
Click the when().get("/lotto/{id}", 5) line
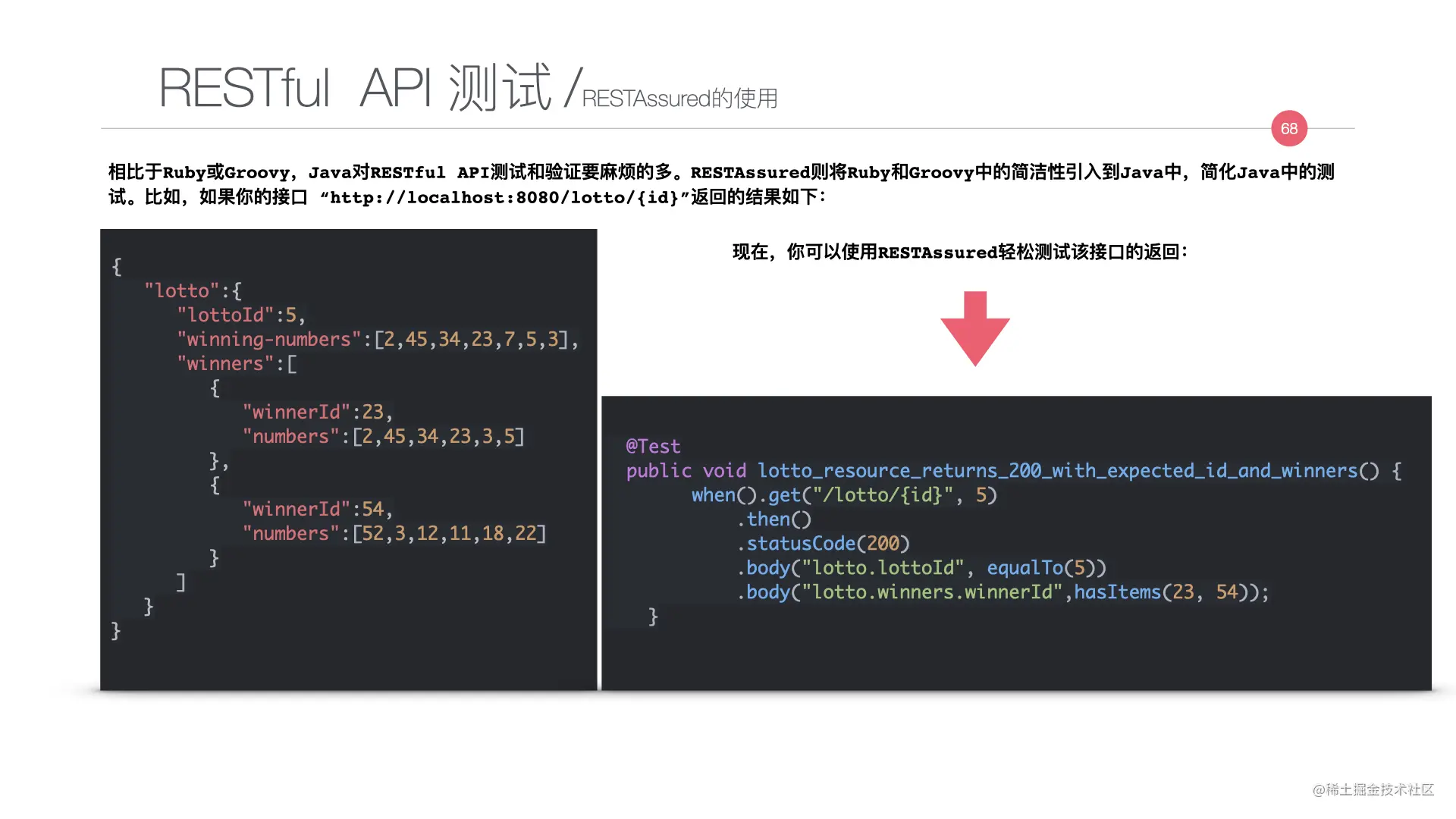[844, 494]
